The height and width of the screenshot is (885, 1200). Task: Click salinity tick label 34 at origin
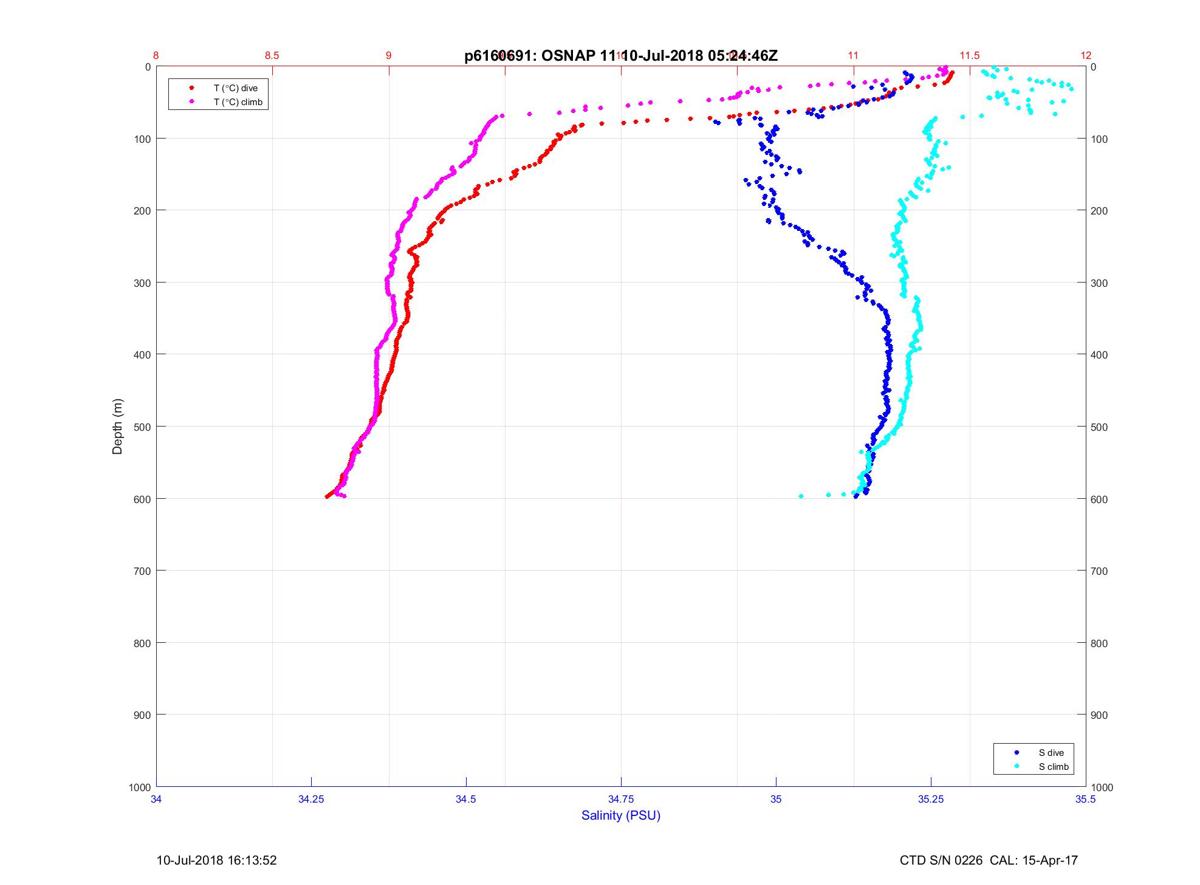pos(157,799)
